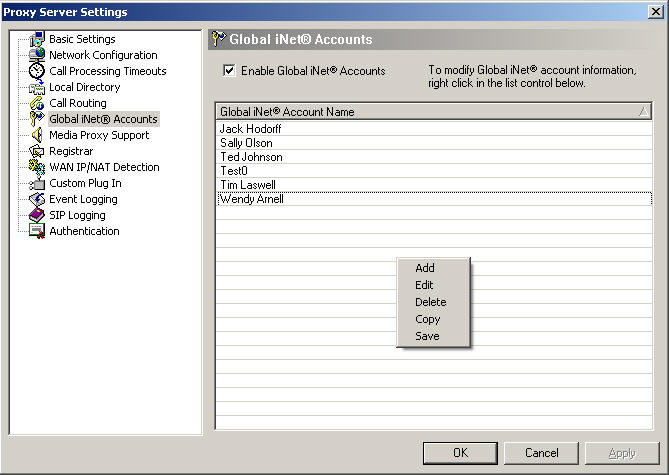Click the WAN IP/NAT Detection gears icon
Screen dimensions: 669x475
coord(37,167)
